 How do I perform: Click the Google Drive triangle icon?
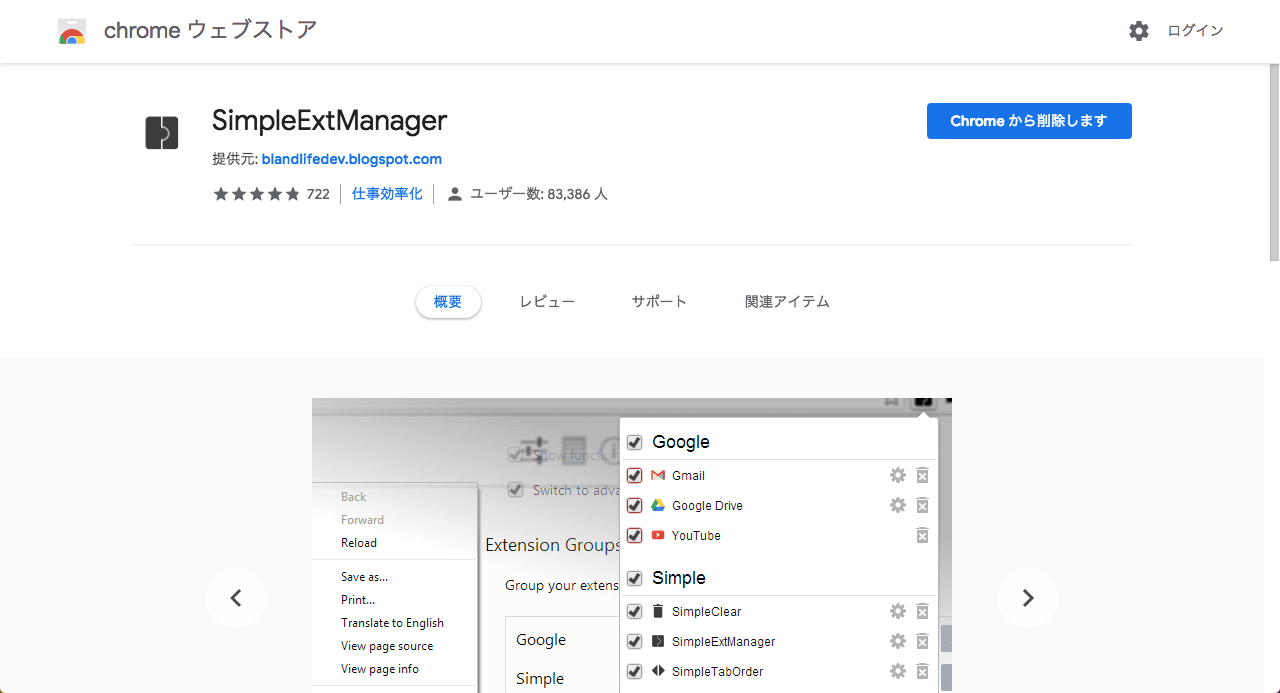pos(658,506)
